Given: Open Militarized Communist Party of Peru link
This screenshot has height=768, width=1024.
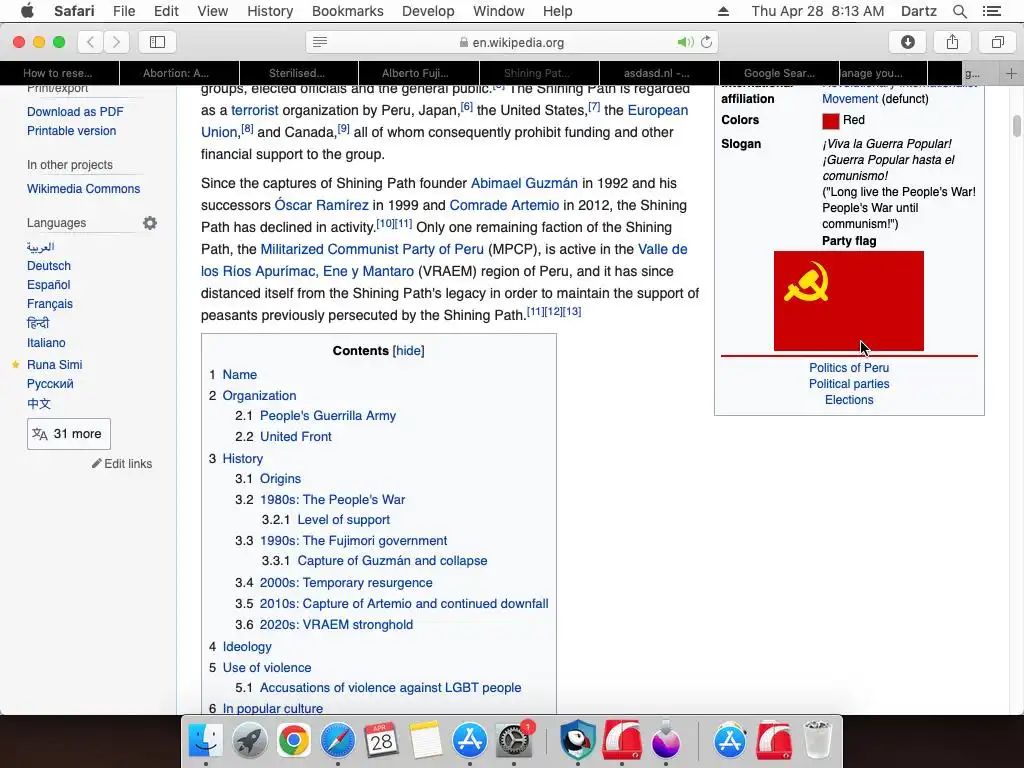Looking at the screenshot, I should pyautogui.click(x=372, y=249).
